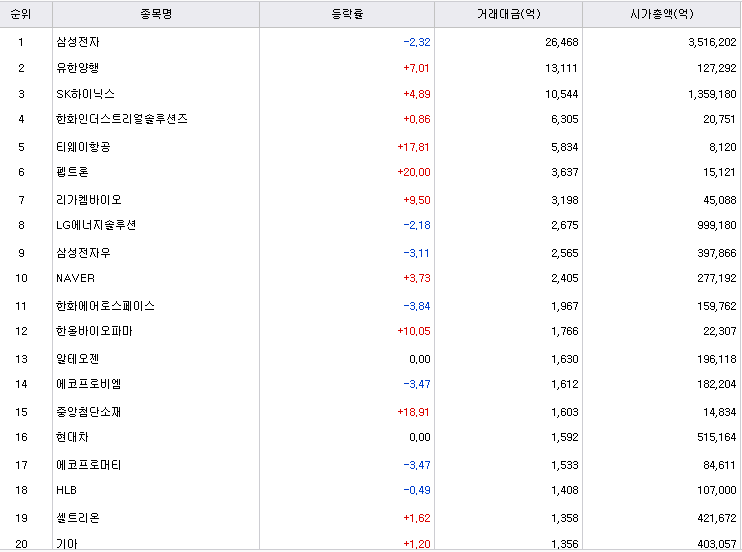Sort by the 등락률 column header
742x552 pixels.
[x=347, y=14]
